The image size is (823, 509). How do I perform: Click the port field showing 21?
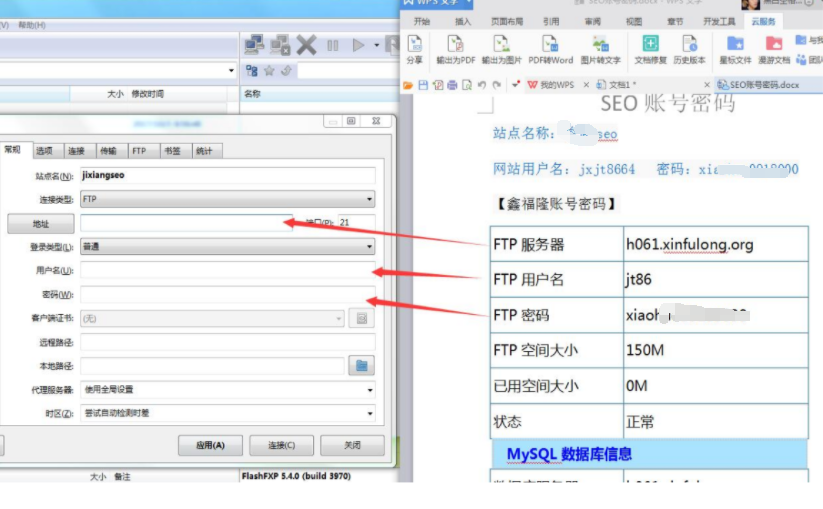(x=356, y=222)
